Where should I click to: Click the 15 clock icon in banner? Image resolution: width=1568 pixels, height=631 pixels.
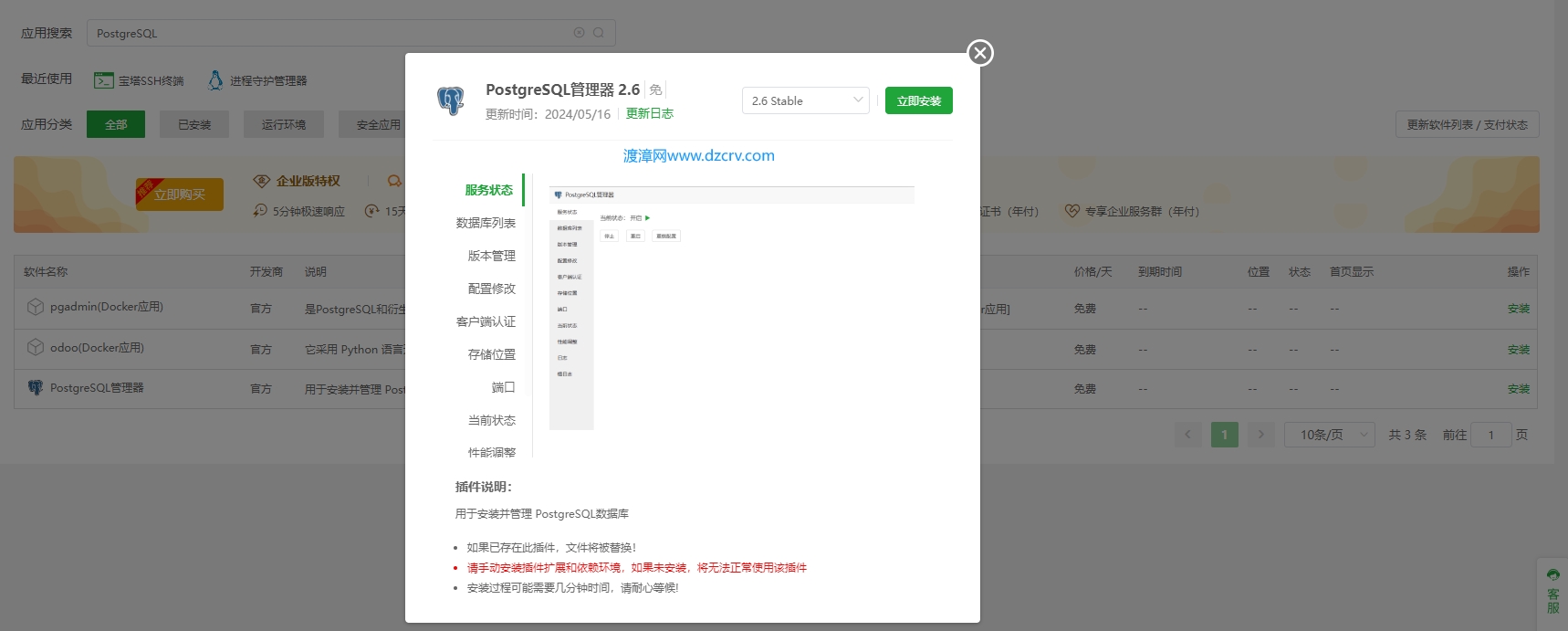coord(371,210)
